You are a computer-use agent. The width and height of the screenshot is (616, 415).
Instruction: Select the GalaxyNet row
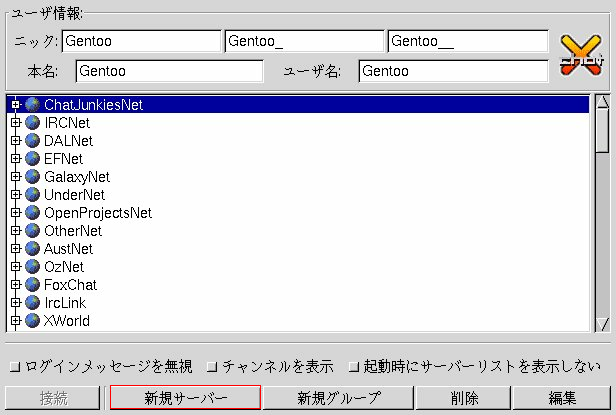(298, 177)
